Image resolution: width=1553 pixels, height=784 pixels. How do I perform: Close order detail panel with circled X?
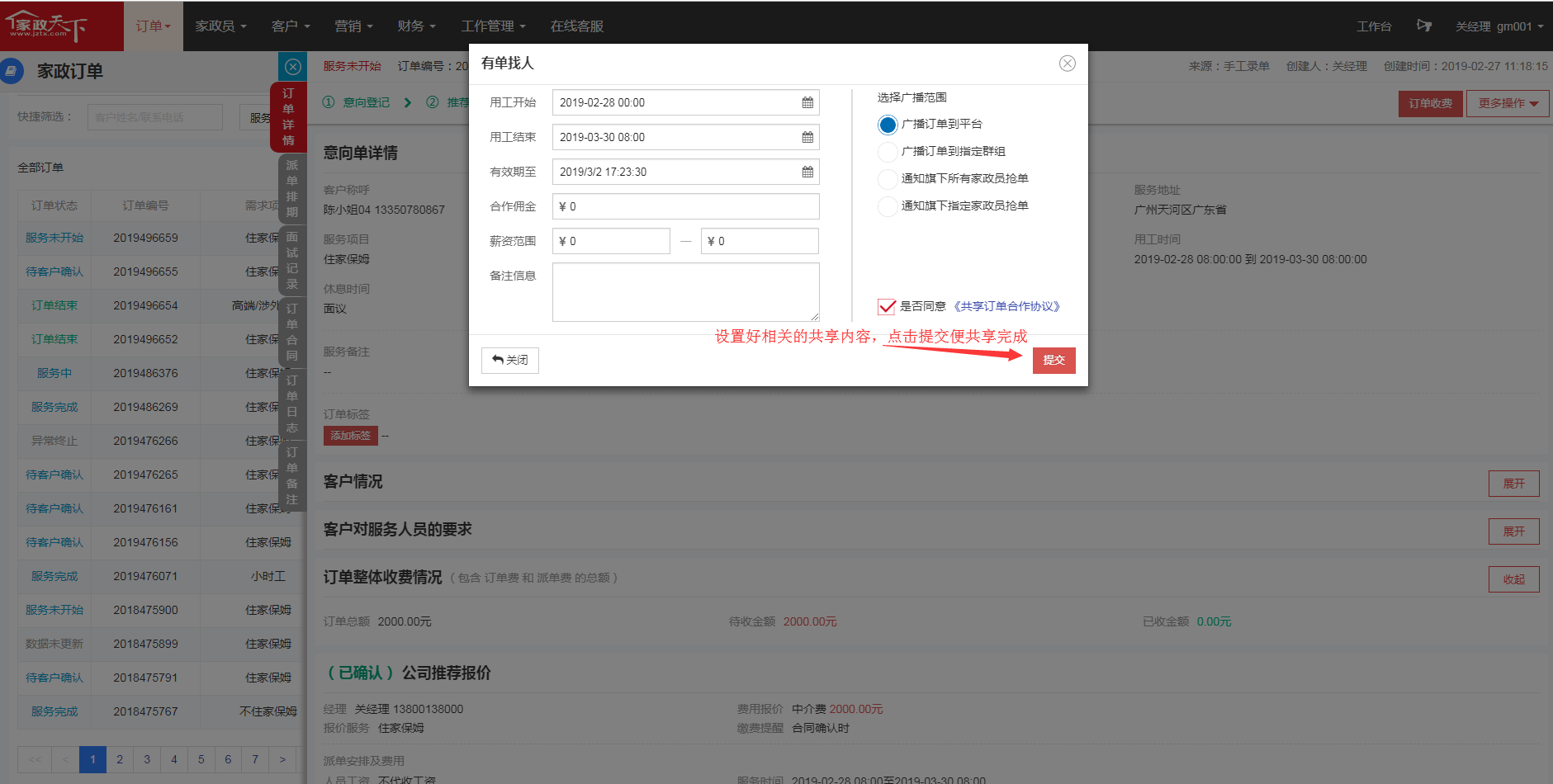point(293,67)
